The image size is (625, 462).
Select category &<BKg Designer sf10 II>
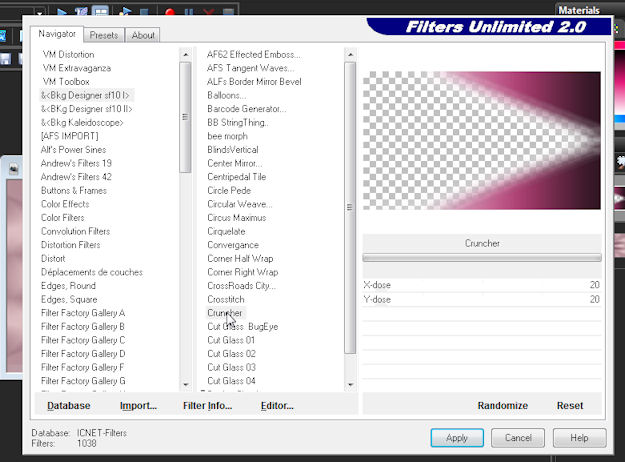click(x=86, y=109)
